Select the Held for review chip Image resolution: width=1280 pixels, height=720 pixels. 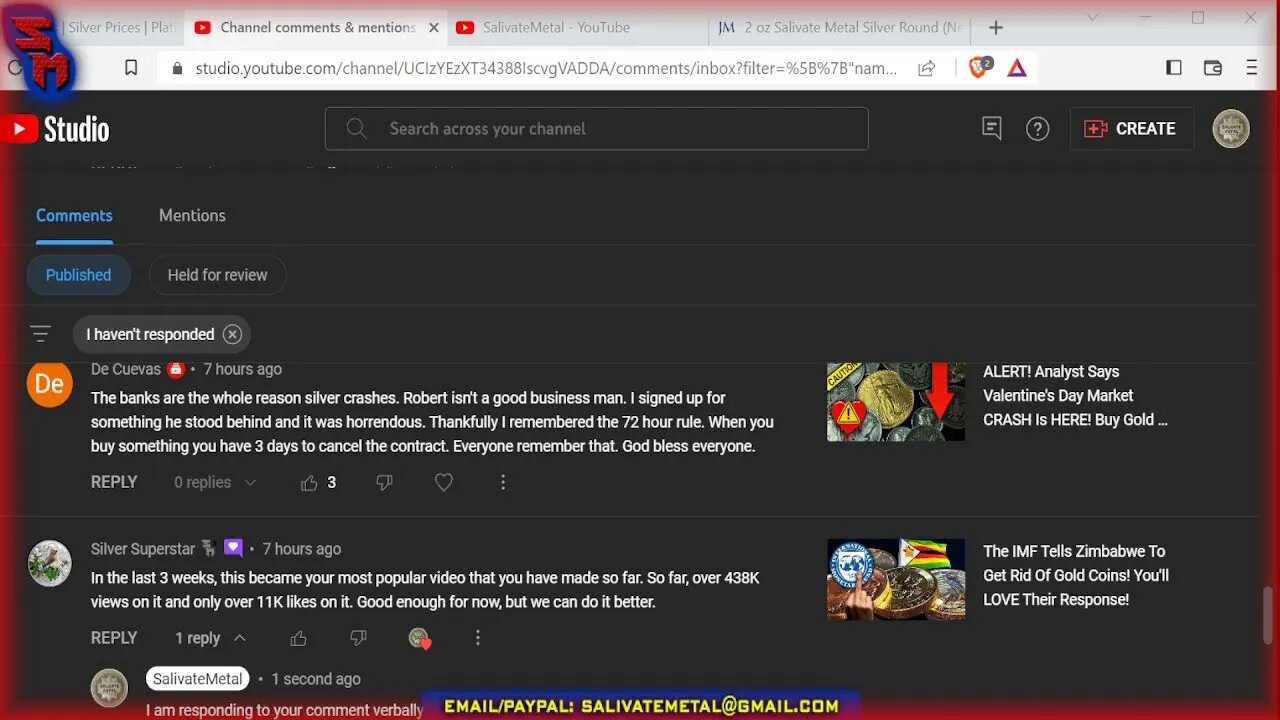pyautogui.click(x=217, y=275)
